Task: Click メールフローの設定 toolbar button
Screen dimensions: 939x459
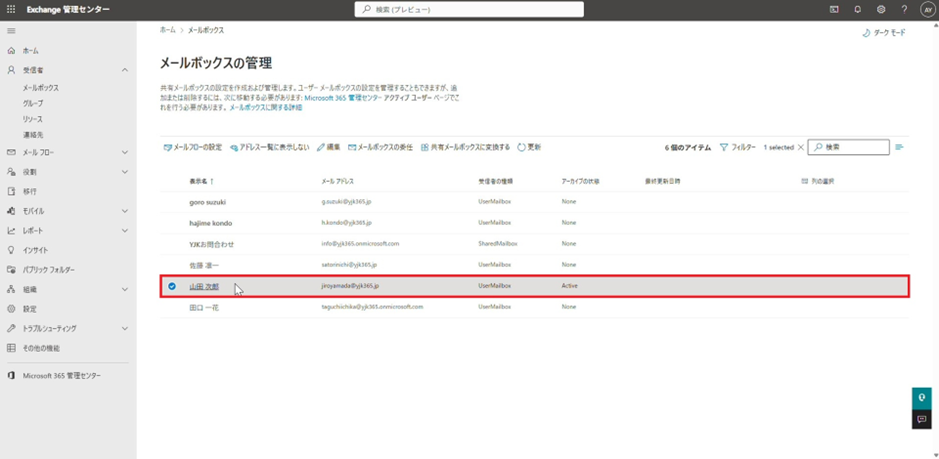Action: pos(193,147)
